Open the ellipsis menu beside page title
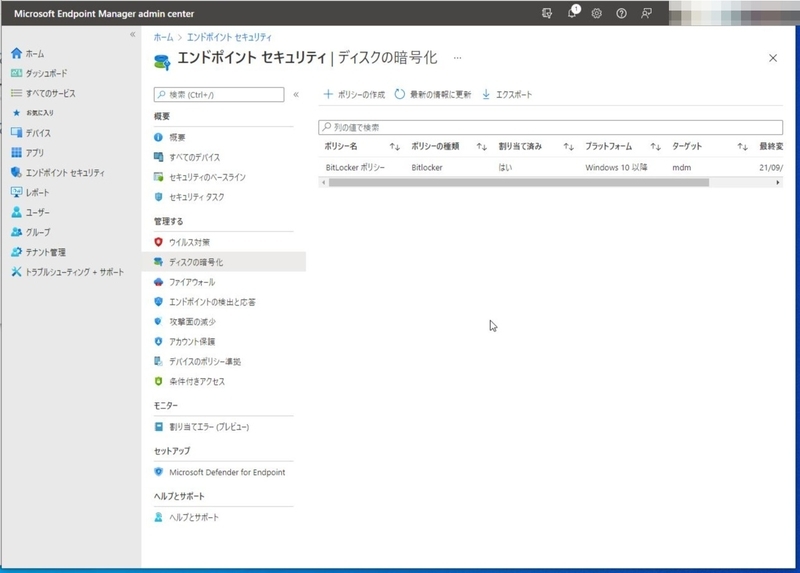 [458, 58]
